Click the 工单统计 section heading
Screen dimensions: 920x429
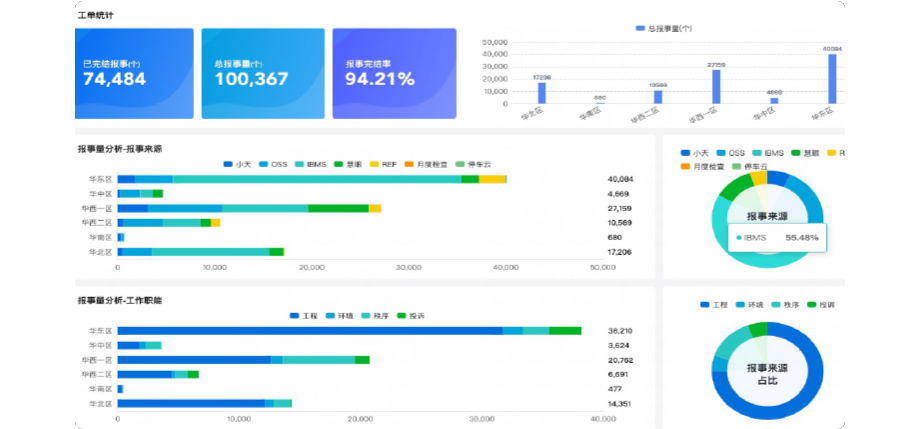pos(95,16)
